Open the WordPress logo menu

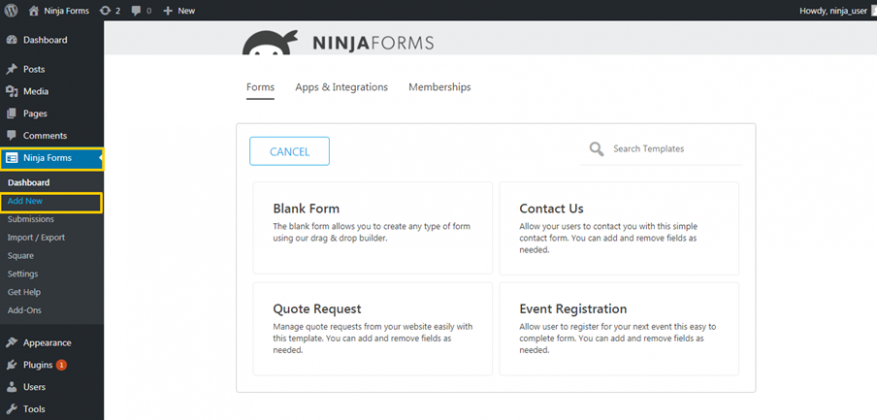pos(11,10)
